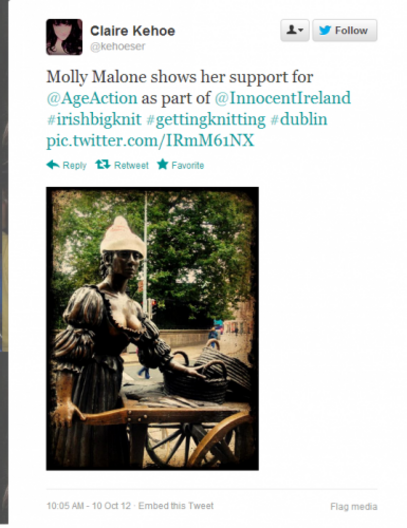Open the @InnocentIreland mention
The width and height of the screenshot is (407, 528).
282,98
